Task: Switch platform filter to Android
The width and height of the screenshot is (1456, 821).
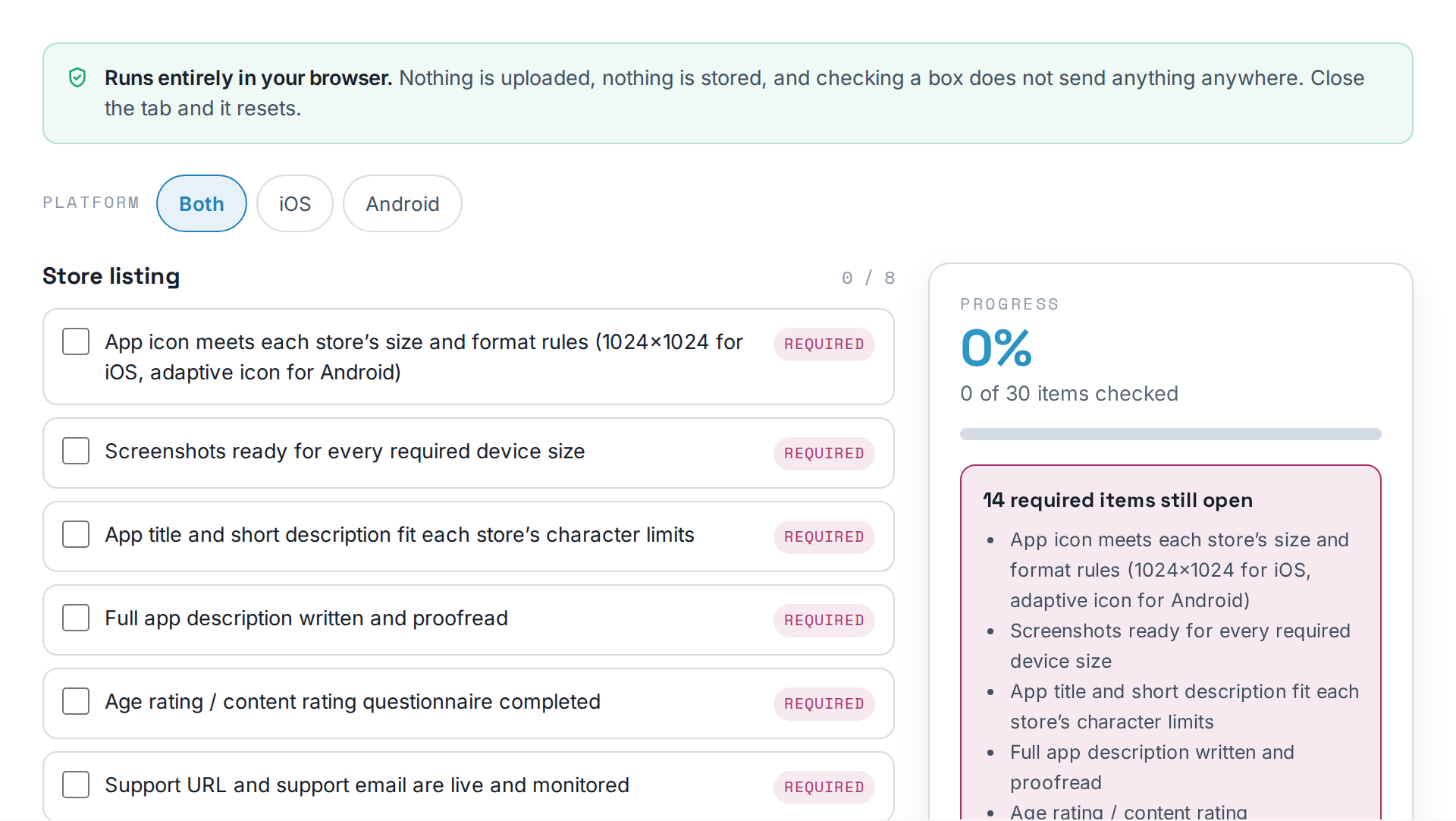Action: [403, 203]
